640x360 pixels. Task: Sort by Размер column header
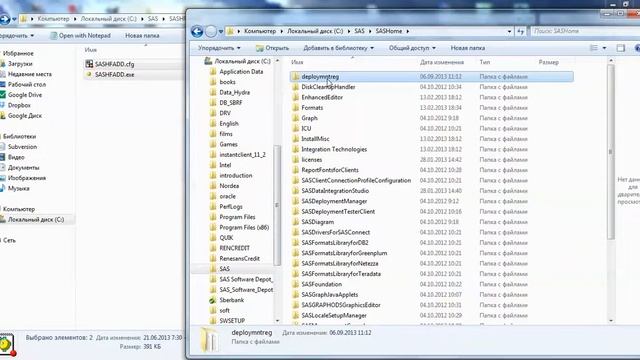coord(549,62)
